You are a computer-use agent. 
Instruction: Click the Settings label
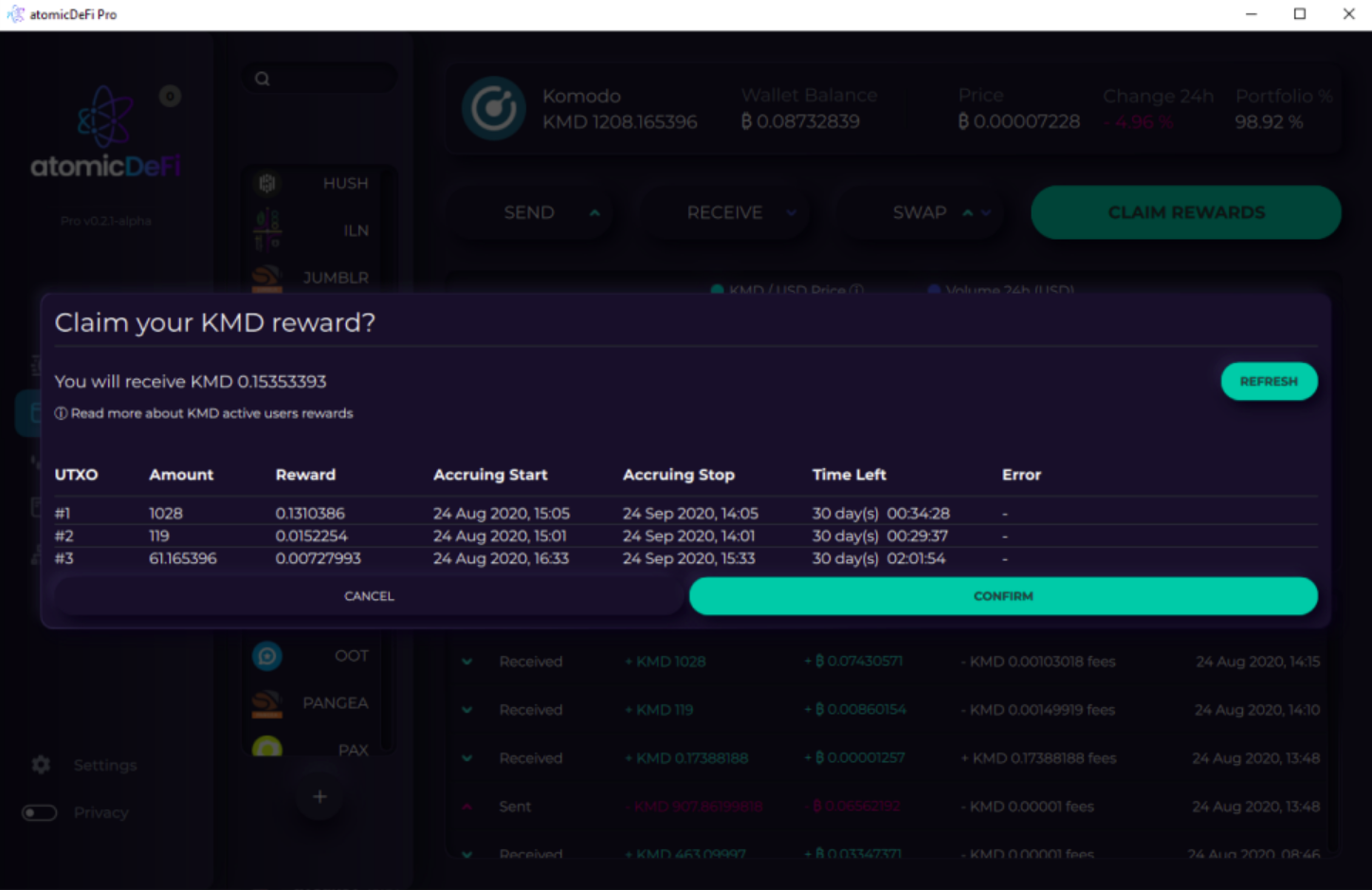pyautogui.click(x=105, y=765)
